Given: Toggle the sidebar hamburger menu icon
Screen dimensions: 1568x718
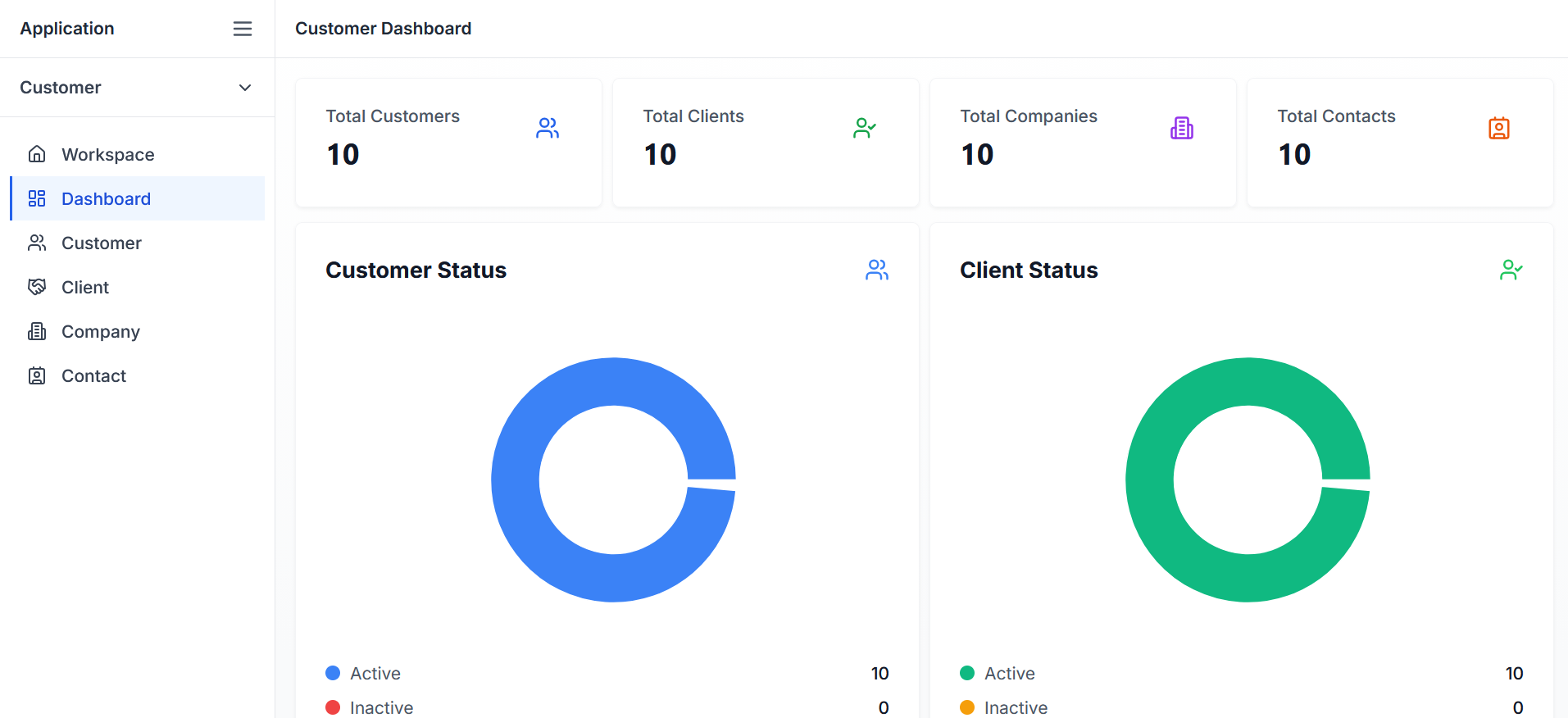Looking at the screenshot, I should pyautogui.click(x=243, y=29).
